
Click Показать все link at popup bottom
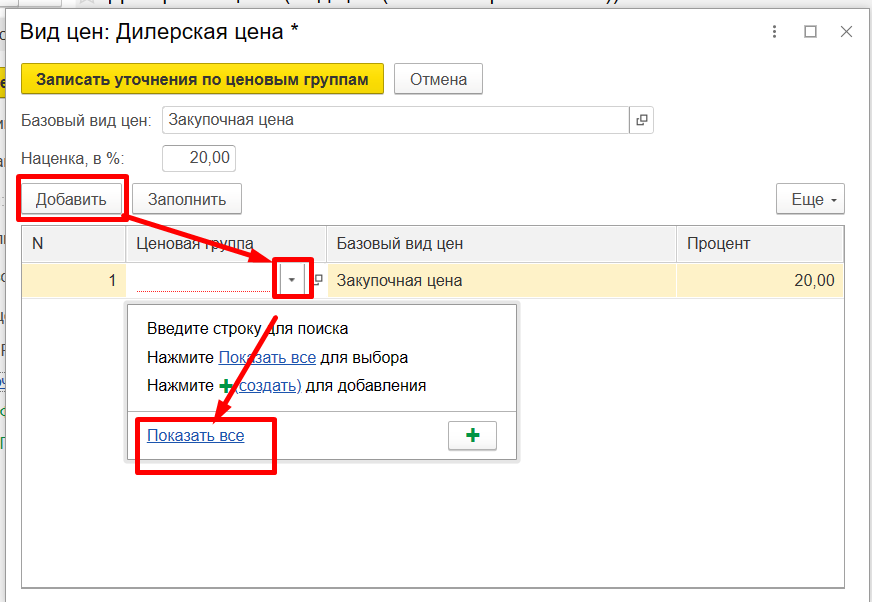point(196,436)
